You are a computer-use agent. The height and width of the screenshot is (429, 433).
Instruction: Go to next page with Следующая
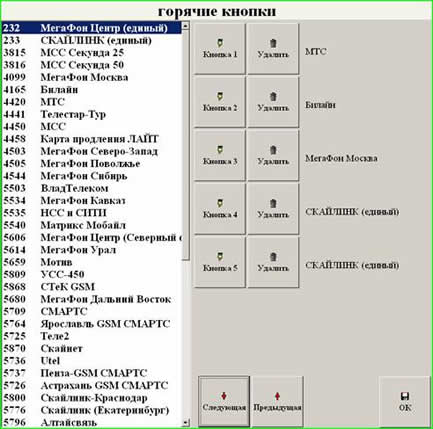[x=224, y=401]
